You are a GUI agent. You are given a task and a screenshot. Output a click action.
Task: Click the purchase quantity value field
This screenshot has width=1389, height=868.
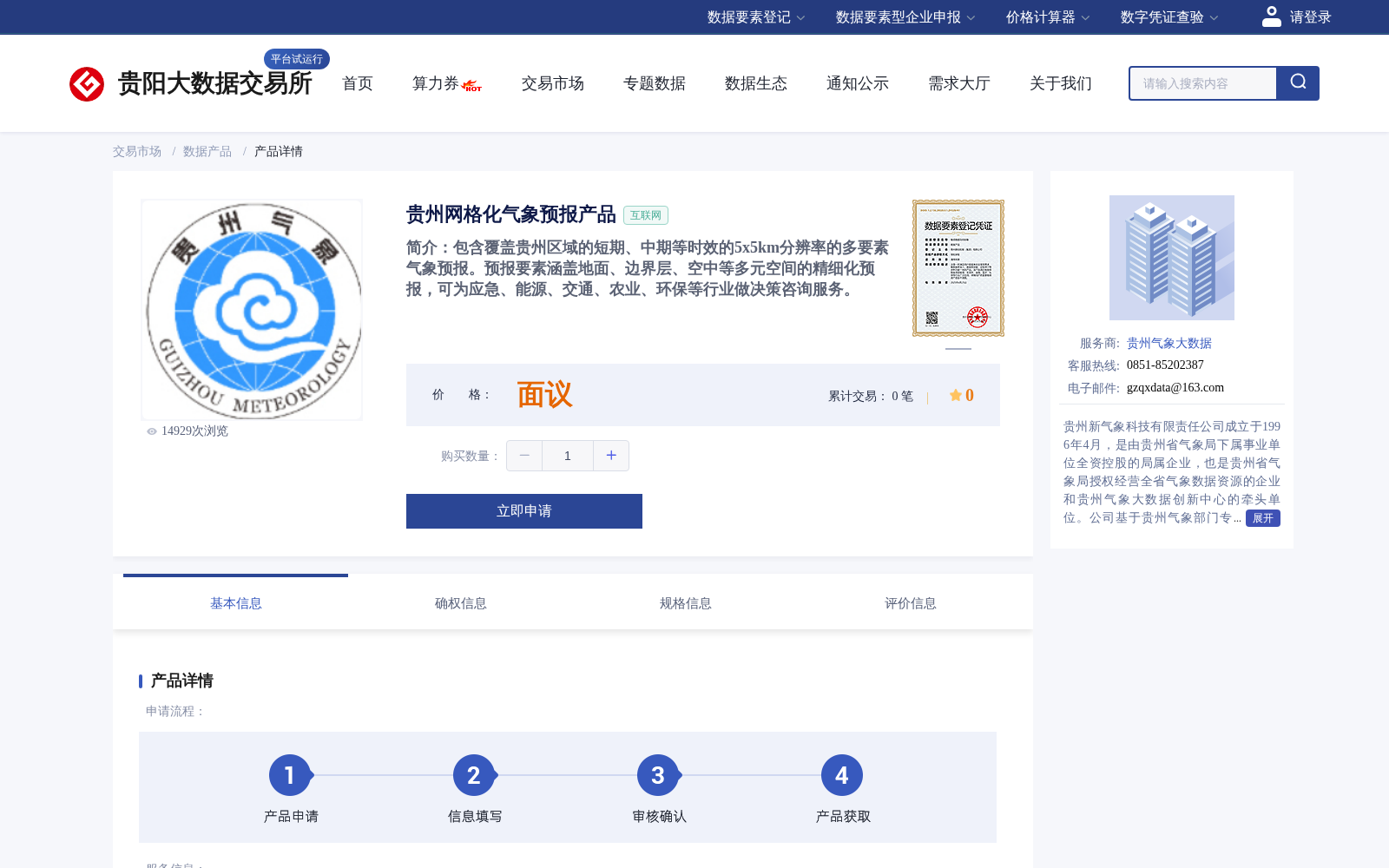(568, 456)
